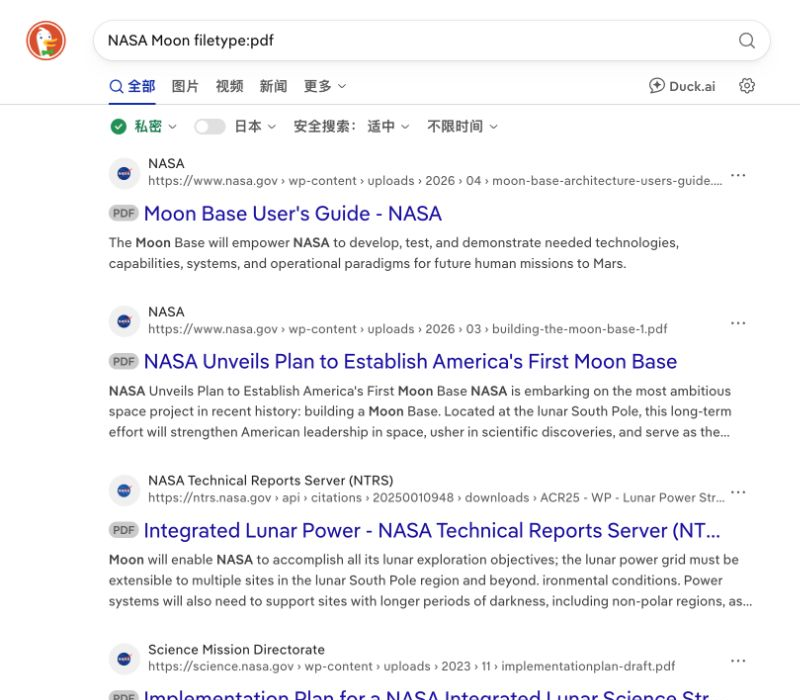Switch to the 新闻 (News) tab

(273, 86)
